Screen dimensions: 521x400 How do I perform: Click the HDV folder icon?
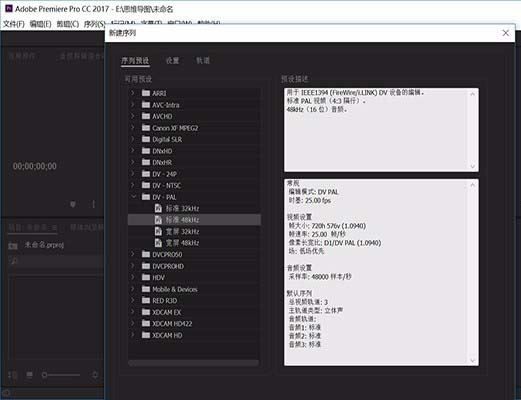[146, 277]
